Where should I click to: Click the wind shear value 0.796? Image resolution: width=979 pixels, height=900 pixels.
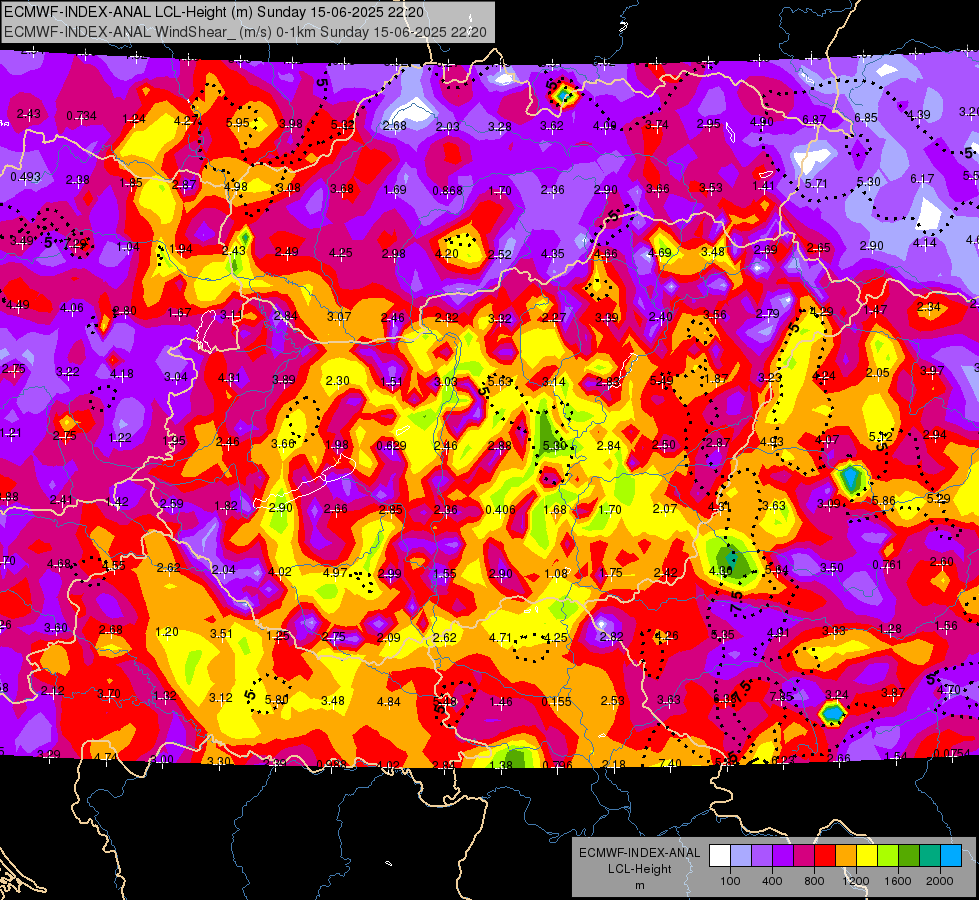pyautogui.click(x=558, y=765)
